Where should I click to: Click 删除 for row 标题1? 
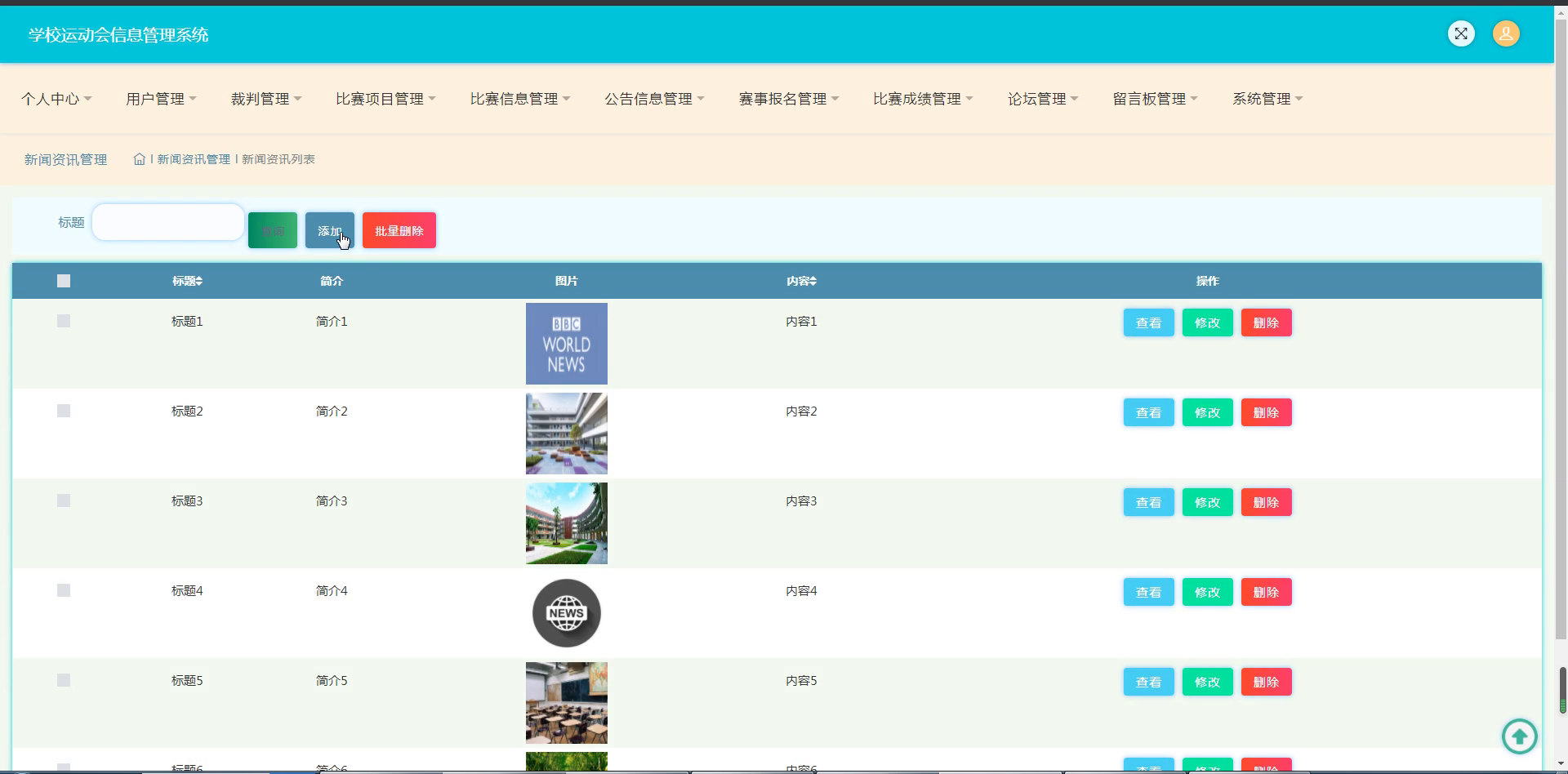[x=1267, y=322]
